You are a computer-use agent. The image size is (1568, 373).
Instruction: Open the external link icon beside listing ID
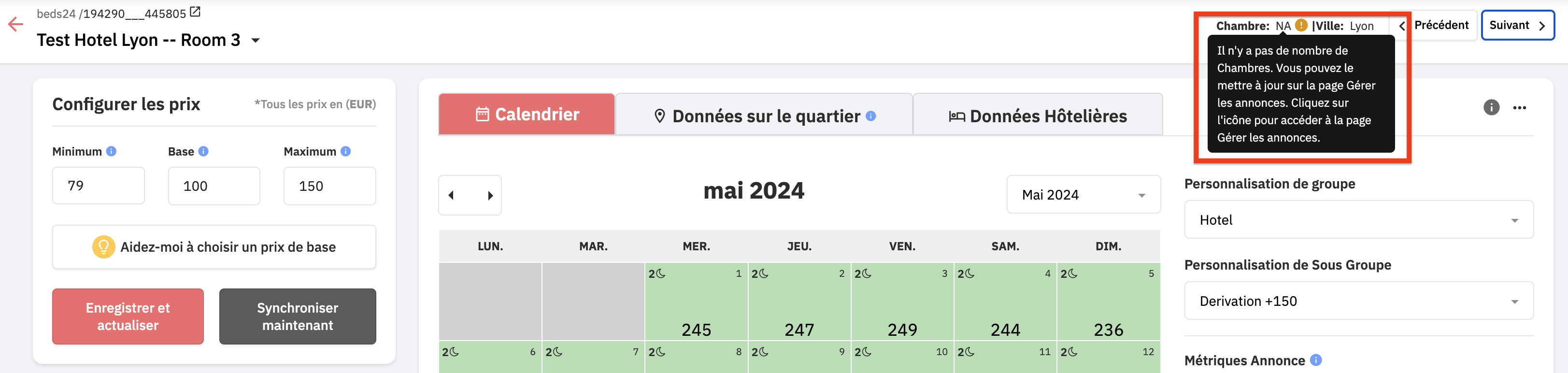click(x=195, y=12)
